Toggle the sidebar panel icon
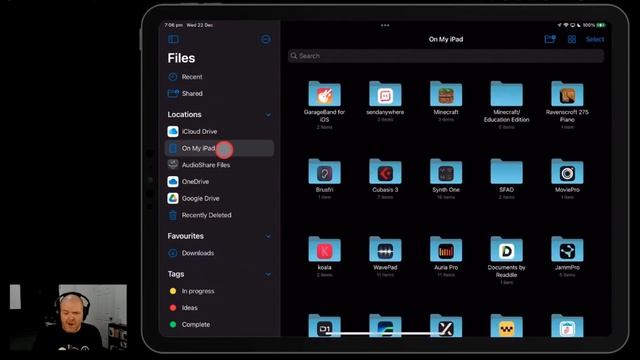This screenshot has height=360, width=640. click(x=173, y=39)
